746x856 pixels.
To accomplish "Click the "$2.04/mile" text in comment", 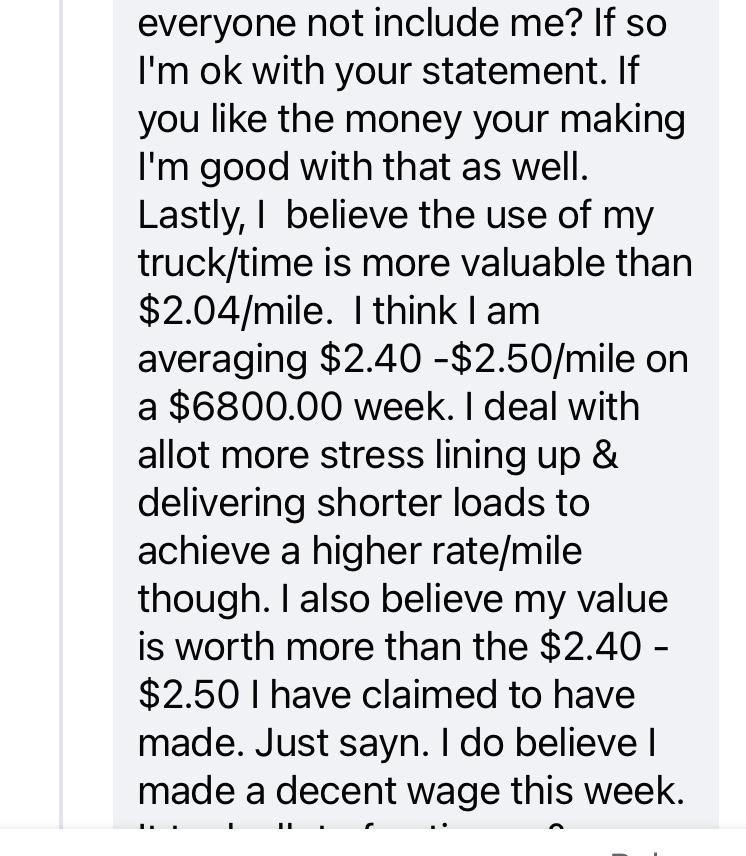I will tap(235, 311).
